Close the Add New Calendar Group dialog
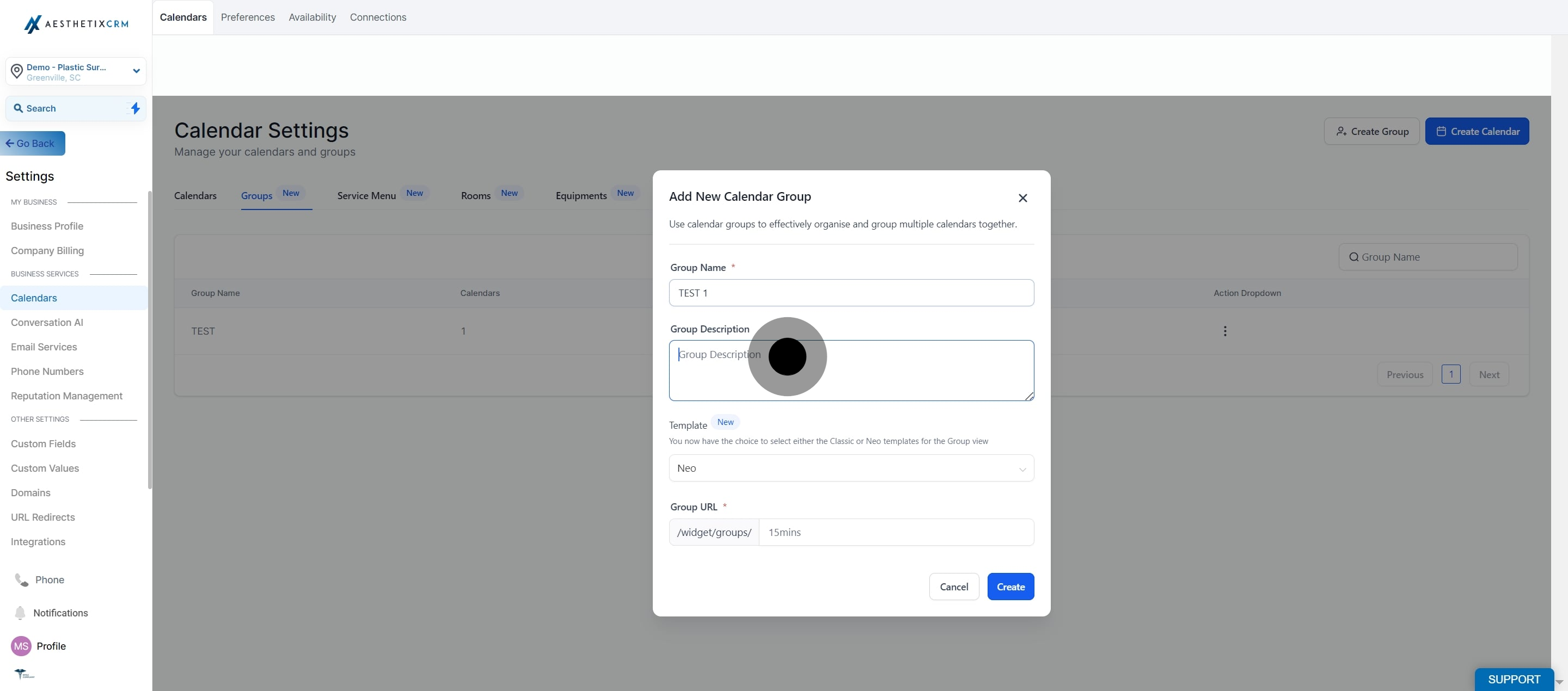Viewport: 1568px width, 691px height. click(1022, 198)
